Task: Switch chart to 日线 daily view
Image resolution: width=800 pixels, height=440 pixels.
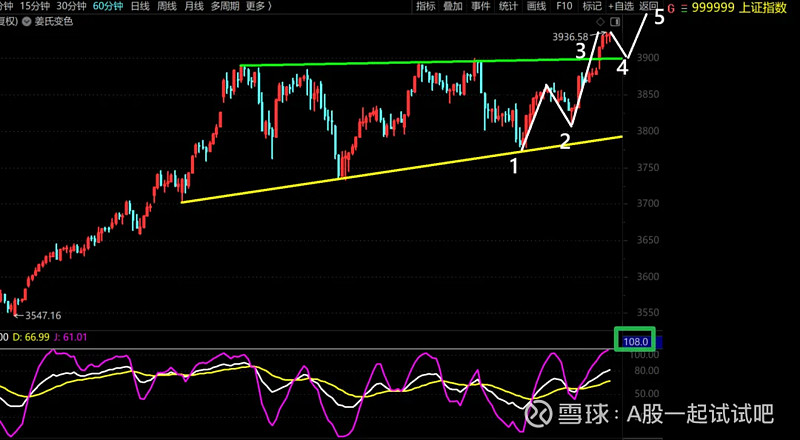Action: click(x=140, y=6)
